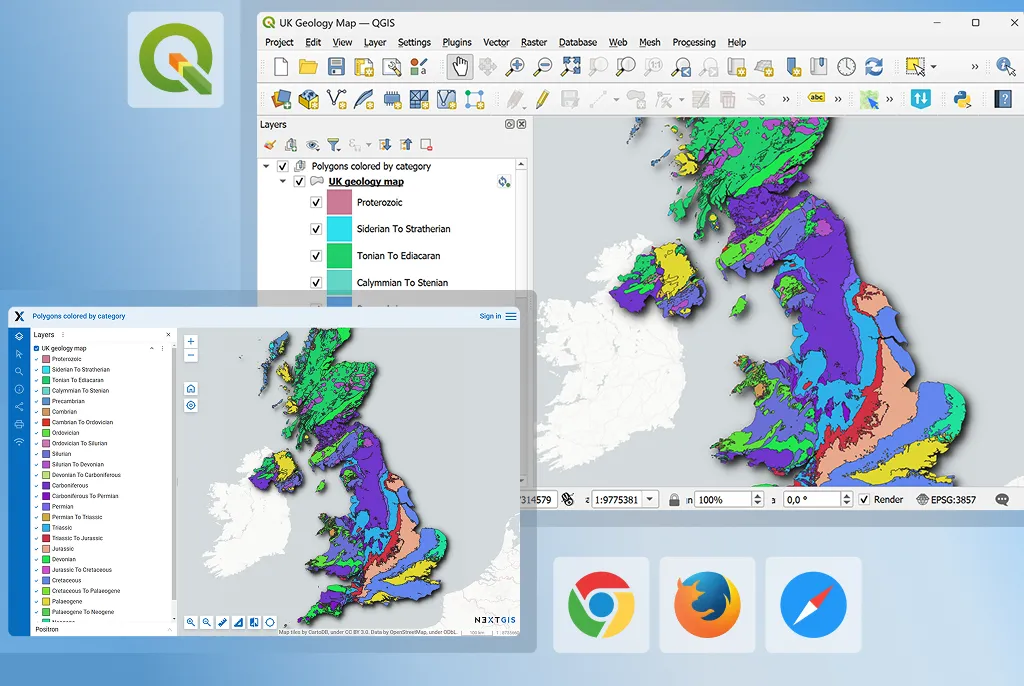Open the Raster menu
Image resolution: width=1024 pixels, height=686 pixels.
534,42
